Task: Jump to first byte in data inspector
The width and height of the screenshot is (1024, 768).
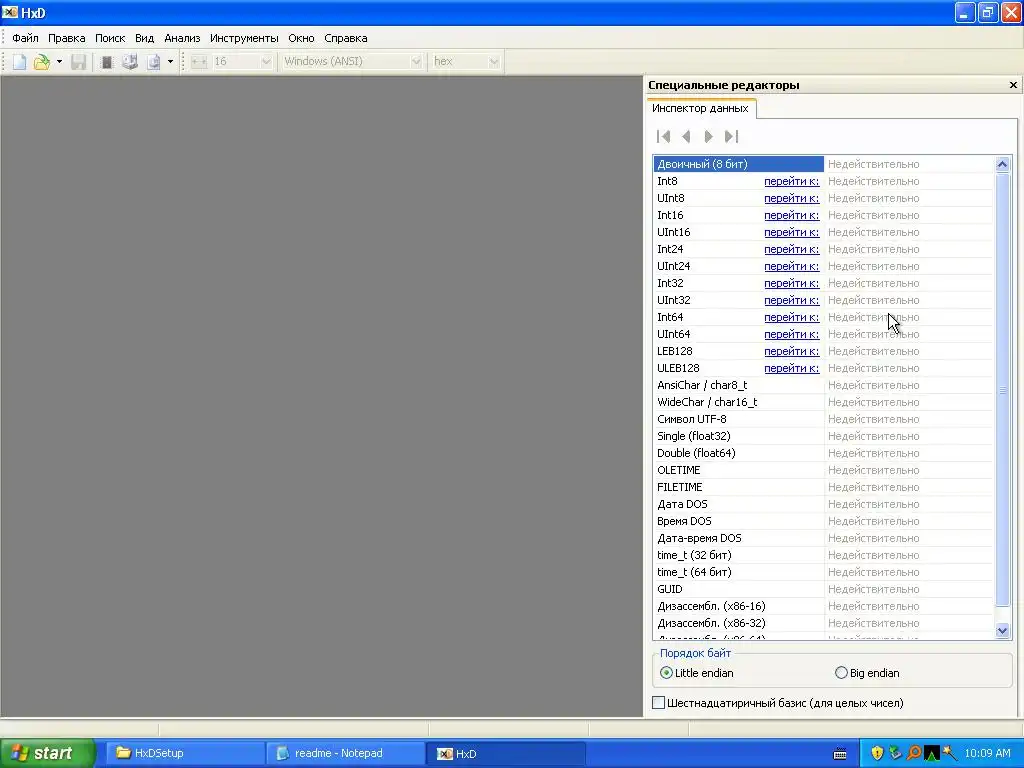Action: point(664,136)
